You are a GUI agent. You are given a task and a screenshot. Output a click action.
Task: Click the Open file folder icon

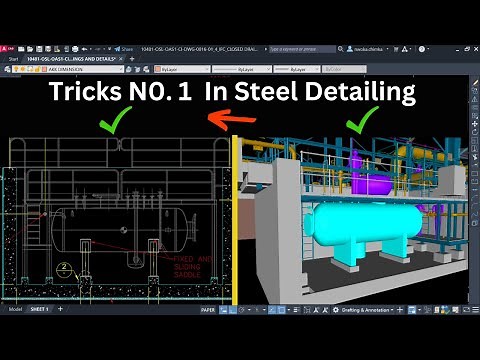(30, 49)
